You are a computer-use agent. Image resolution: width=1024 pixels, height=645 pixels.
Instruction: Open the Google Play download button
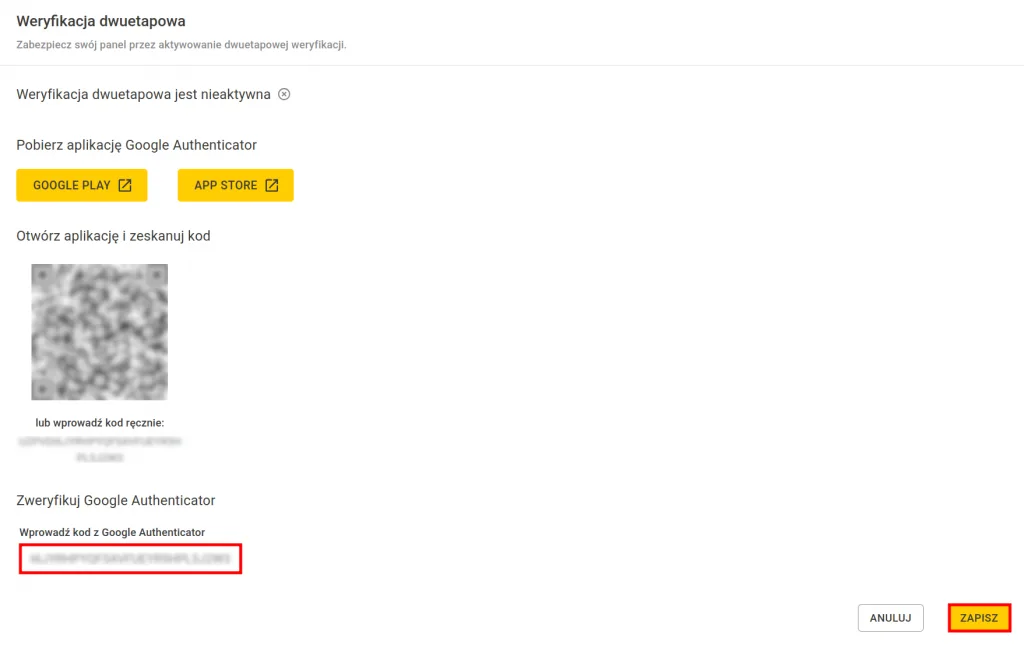(x=82, y=185)
